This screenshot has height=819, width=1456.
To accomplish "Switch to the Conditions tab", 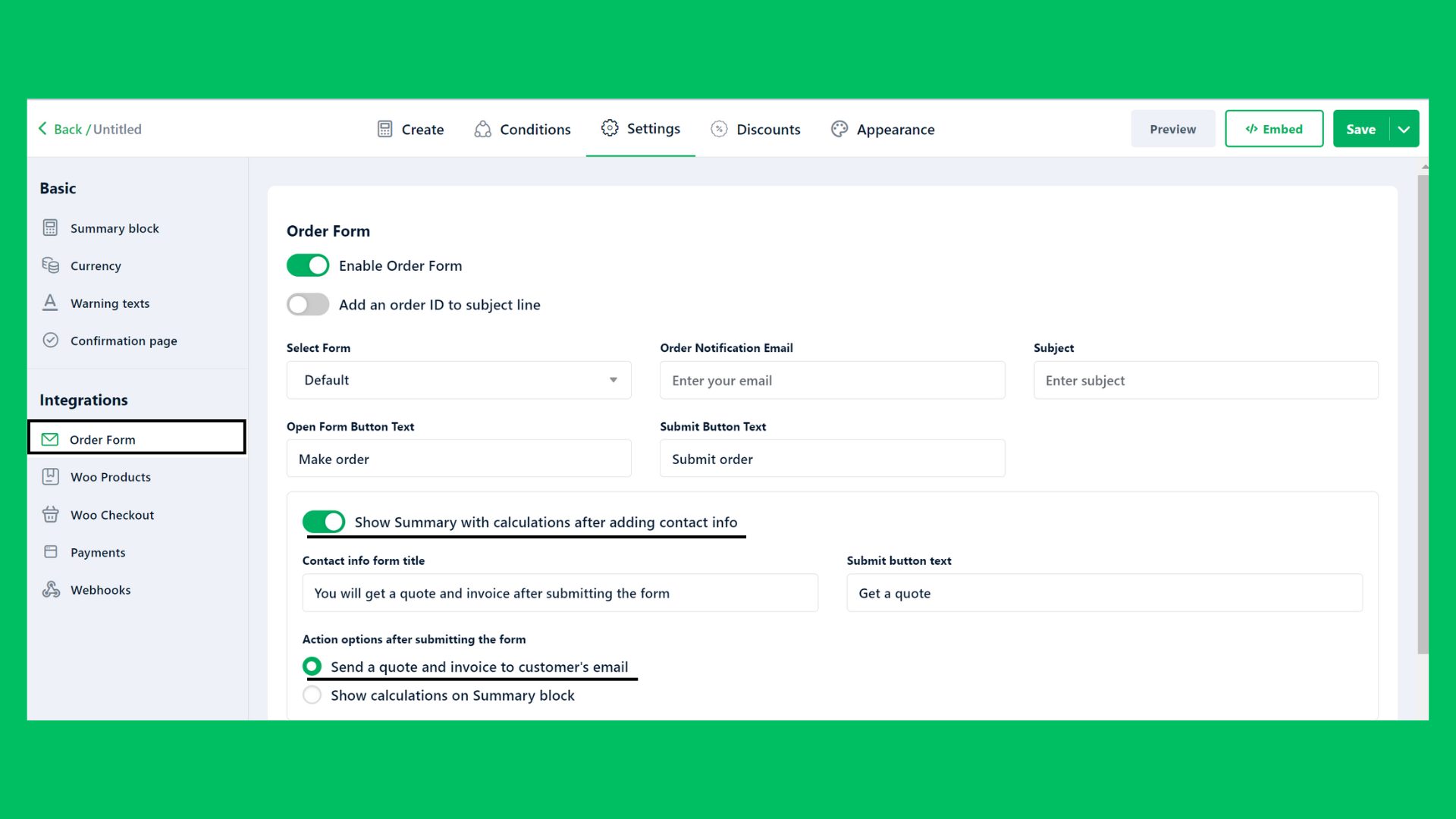I will [522, 129].
